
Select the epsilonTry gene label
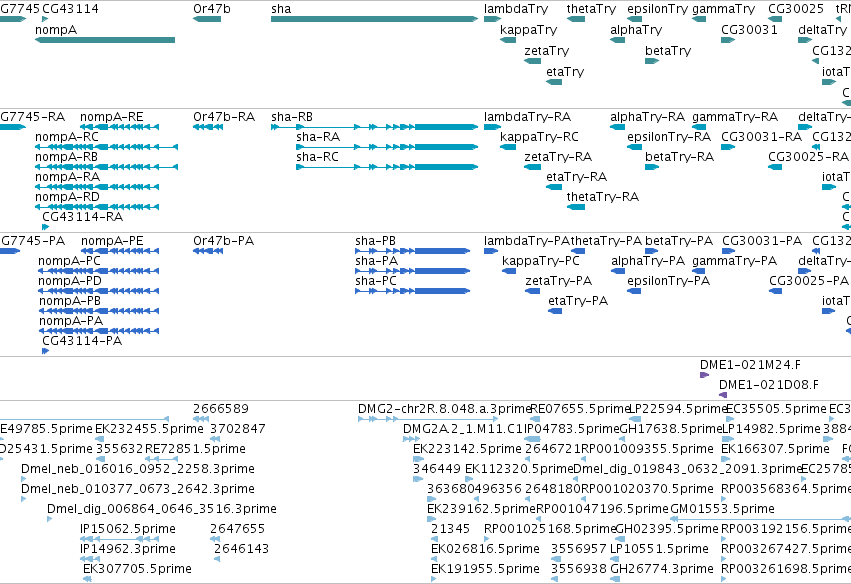pyautogui.click(x=657, y=9)
